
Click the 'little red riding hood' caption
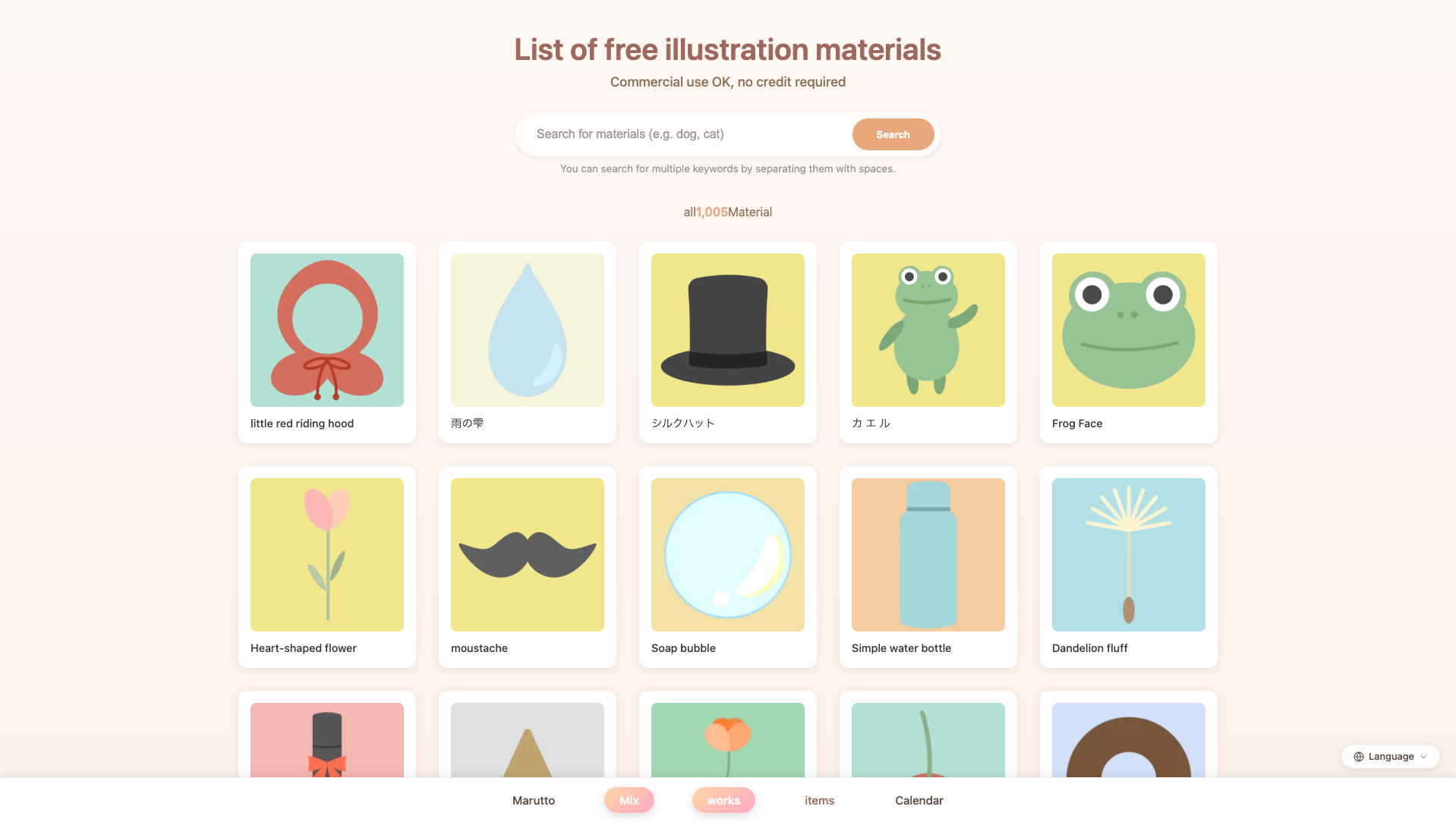(x=302, y=424)
